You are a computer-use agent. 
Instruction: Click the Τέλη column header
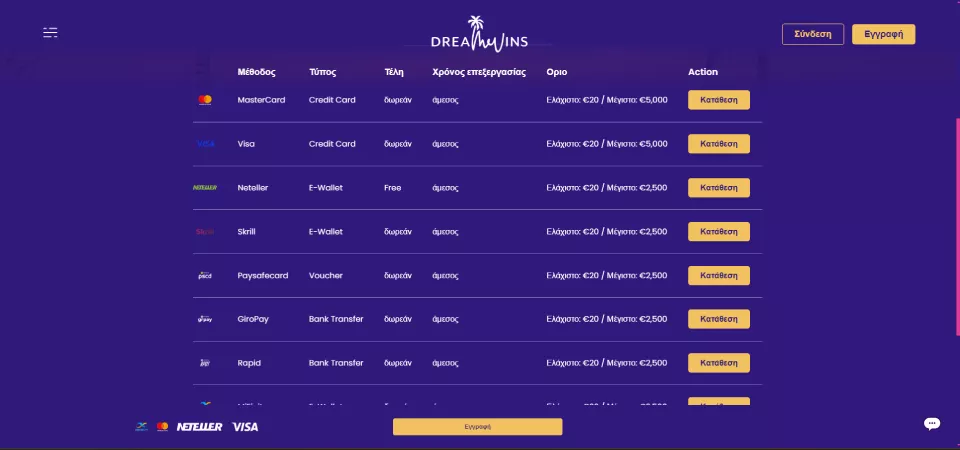tap(394, 72)
